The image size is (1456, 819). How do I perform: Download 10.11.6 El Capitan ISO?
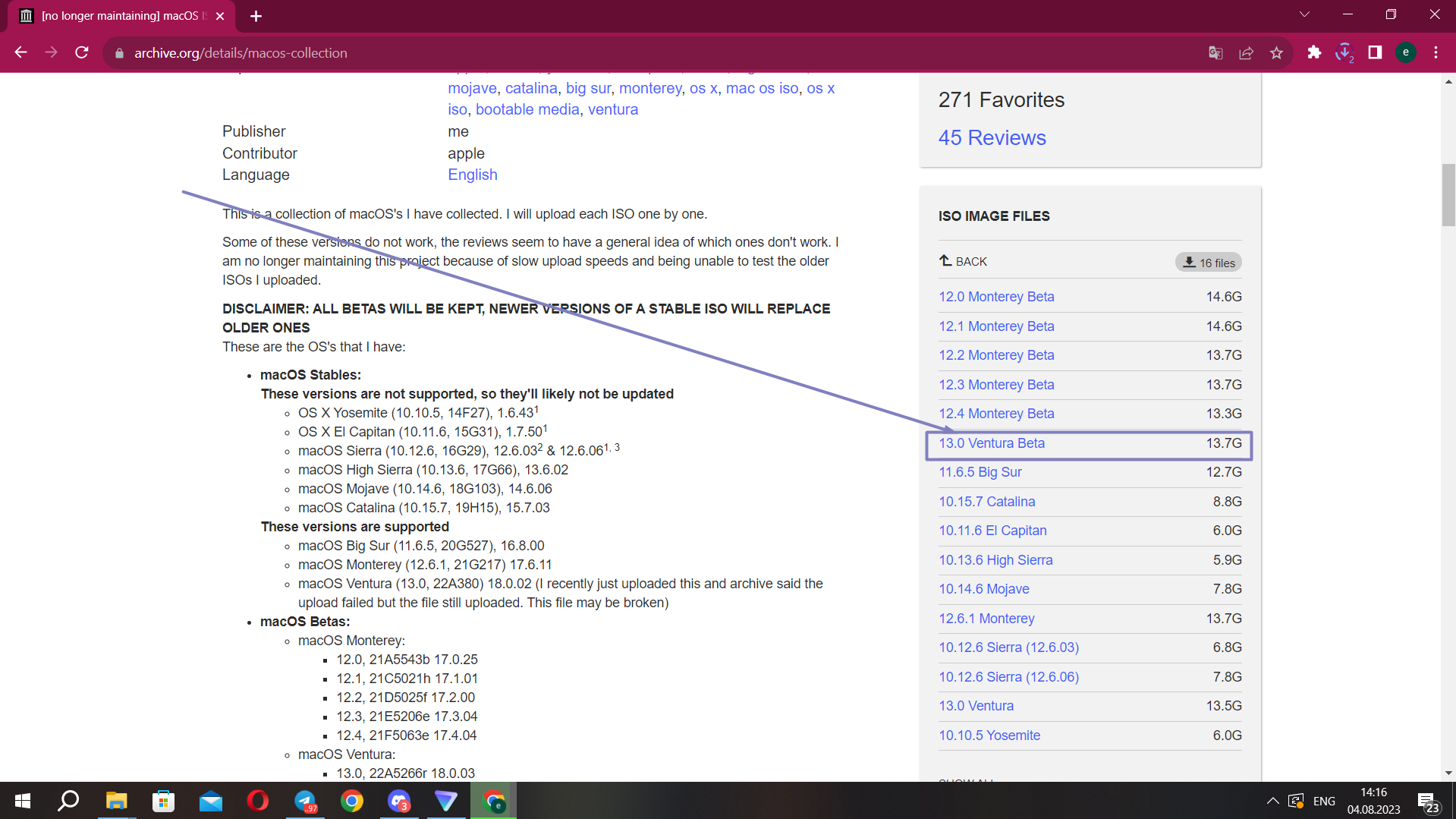pos(992,531)
